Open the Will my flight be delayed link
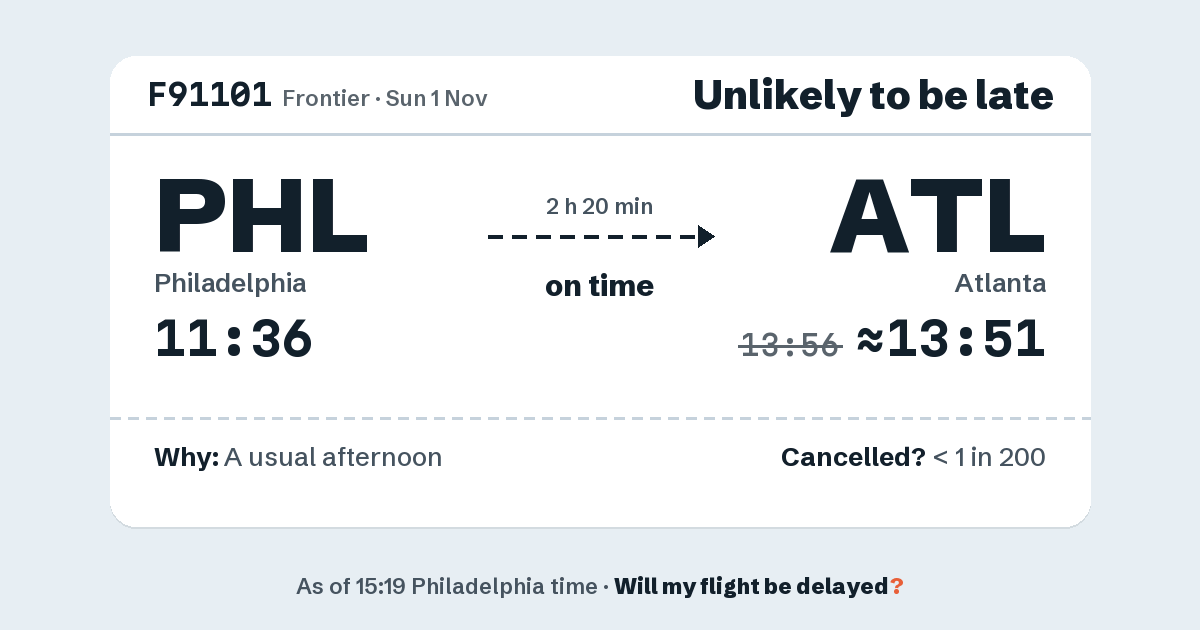 coord(752,587)
